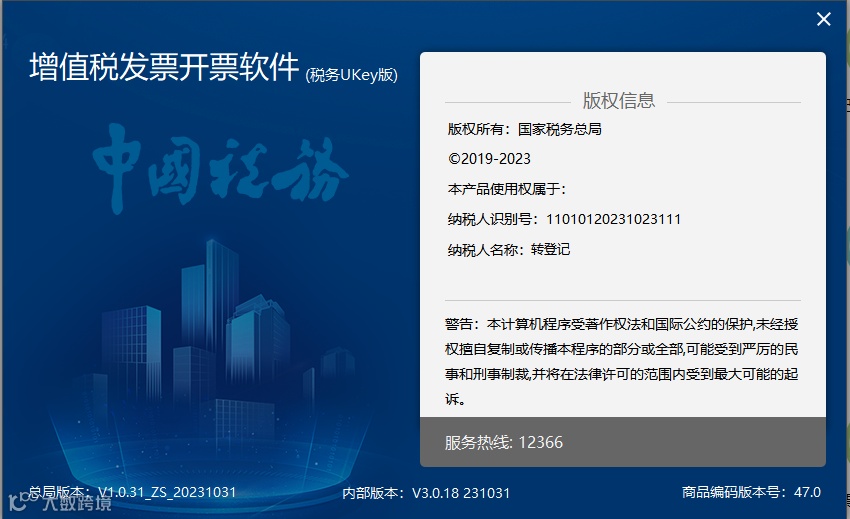Click the 本产品使用权属于 label

click(507, 189)
